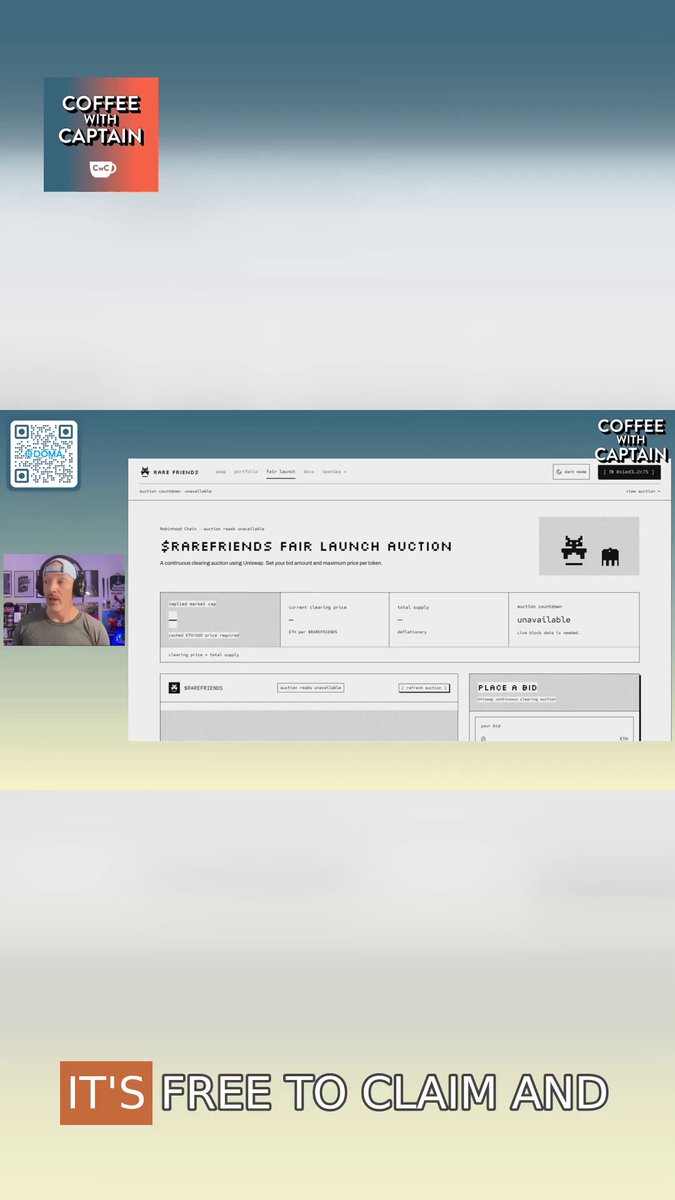Click the PLACE A BID heading
Screen dimensions: 675x1200
pos(507,688)
